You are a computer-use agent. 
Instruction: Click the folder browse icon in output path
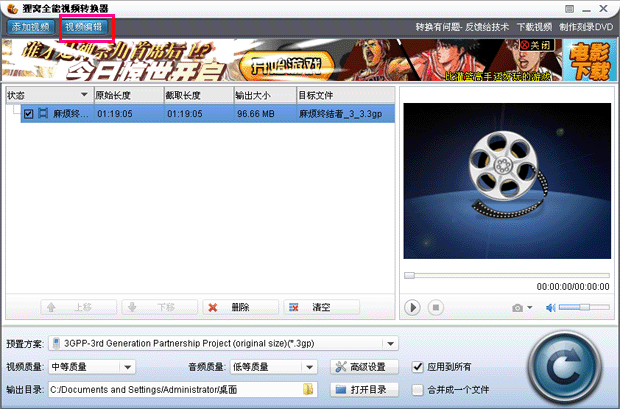[310, 389]
